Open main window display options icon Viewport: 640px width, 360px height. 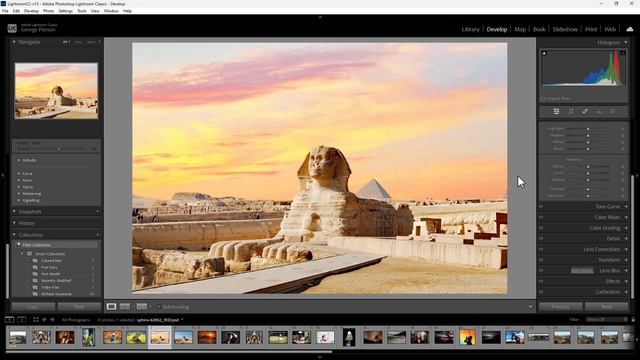[9, 320]
